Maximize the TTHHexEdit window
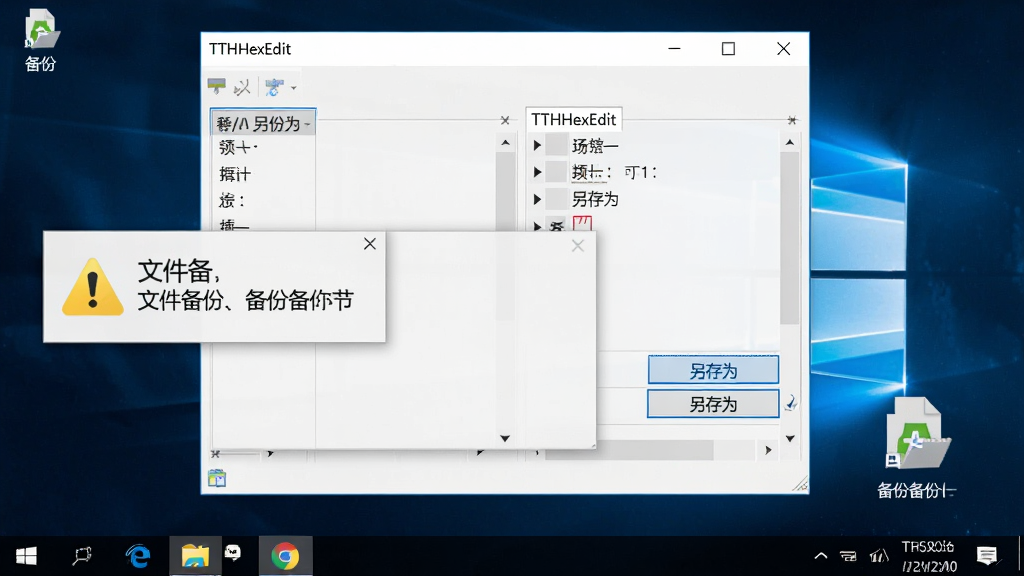This screenshot has height=576, width=1024. (728, 49)
